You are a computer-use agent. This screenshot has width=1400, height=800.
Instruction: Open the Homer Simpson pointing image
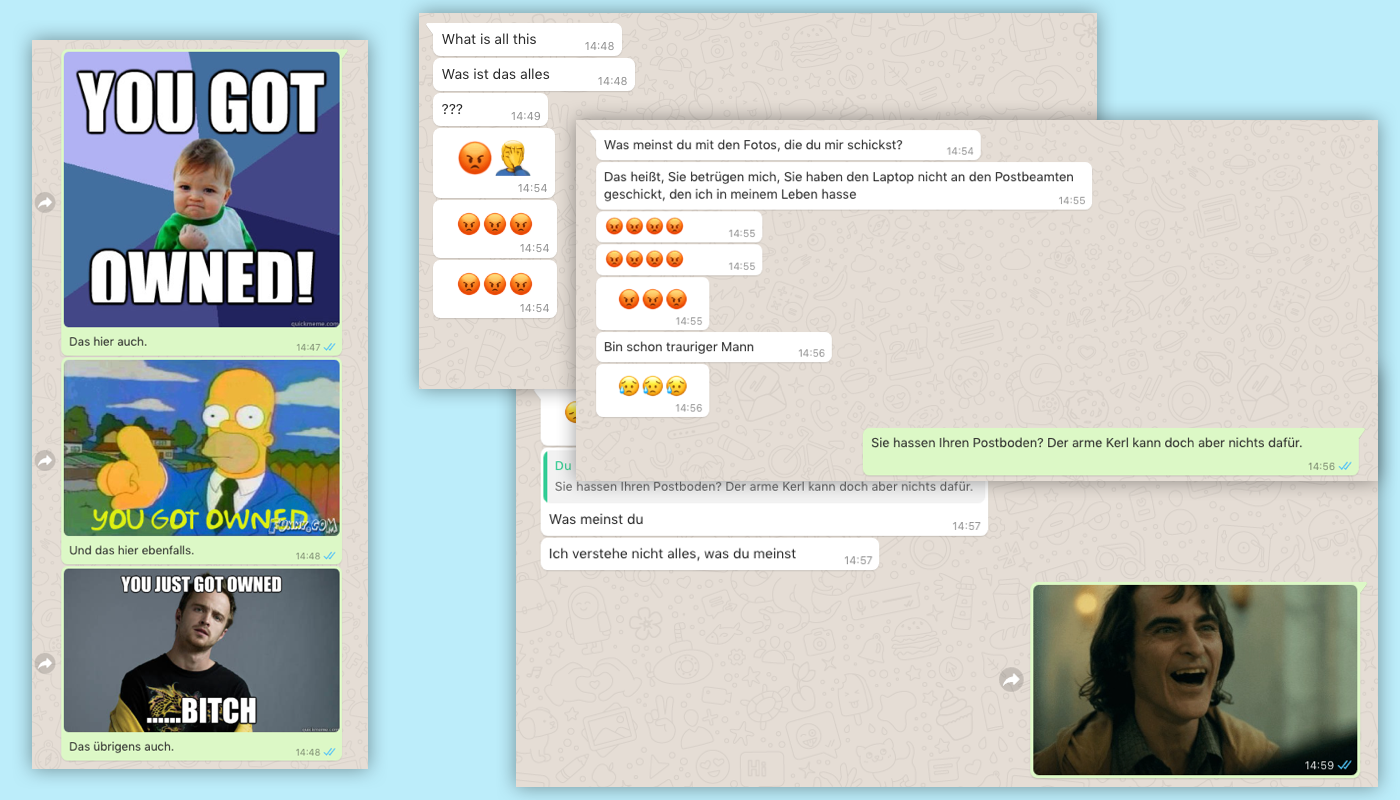click(202, 448)
